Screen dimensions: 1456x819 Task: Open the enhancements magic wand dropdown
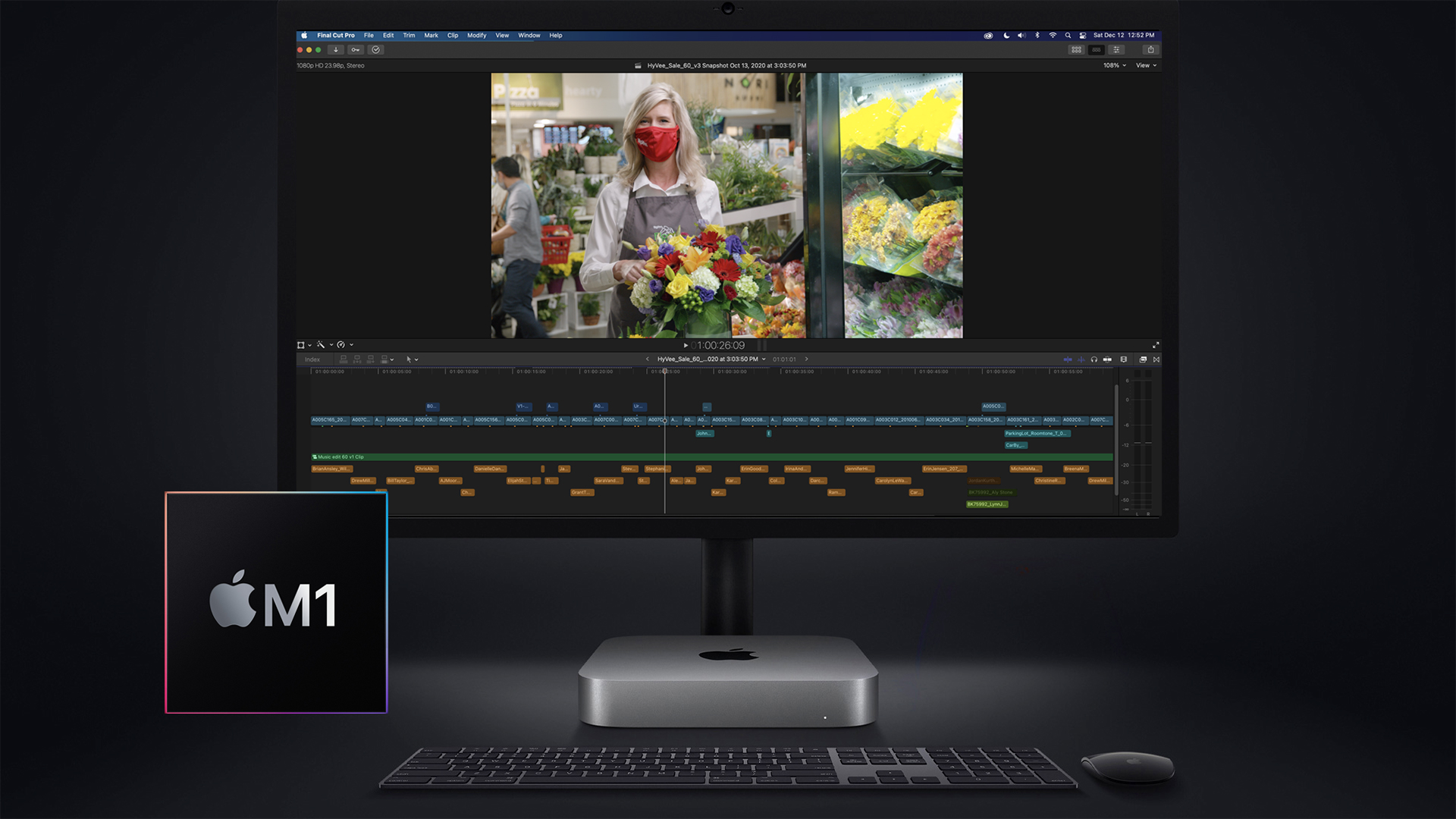click(x=325, y=345)
